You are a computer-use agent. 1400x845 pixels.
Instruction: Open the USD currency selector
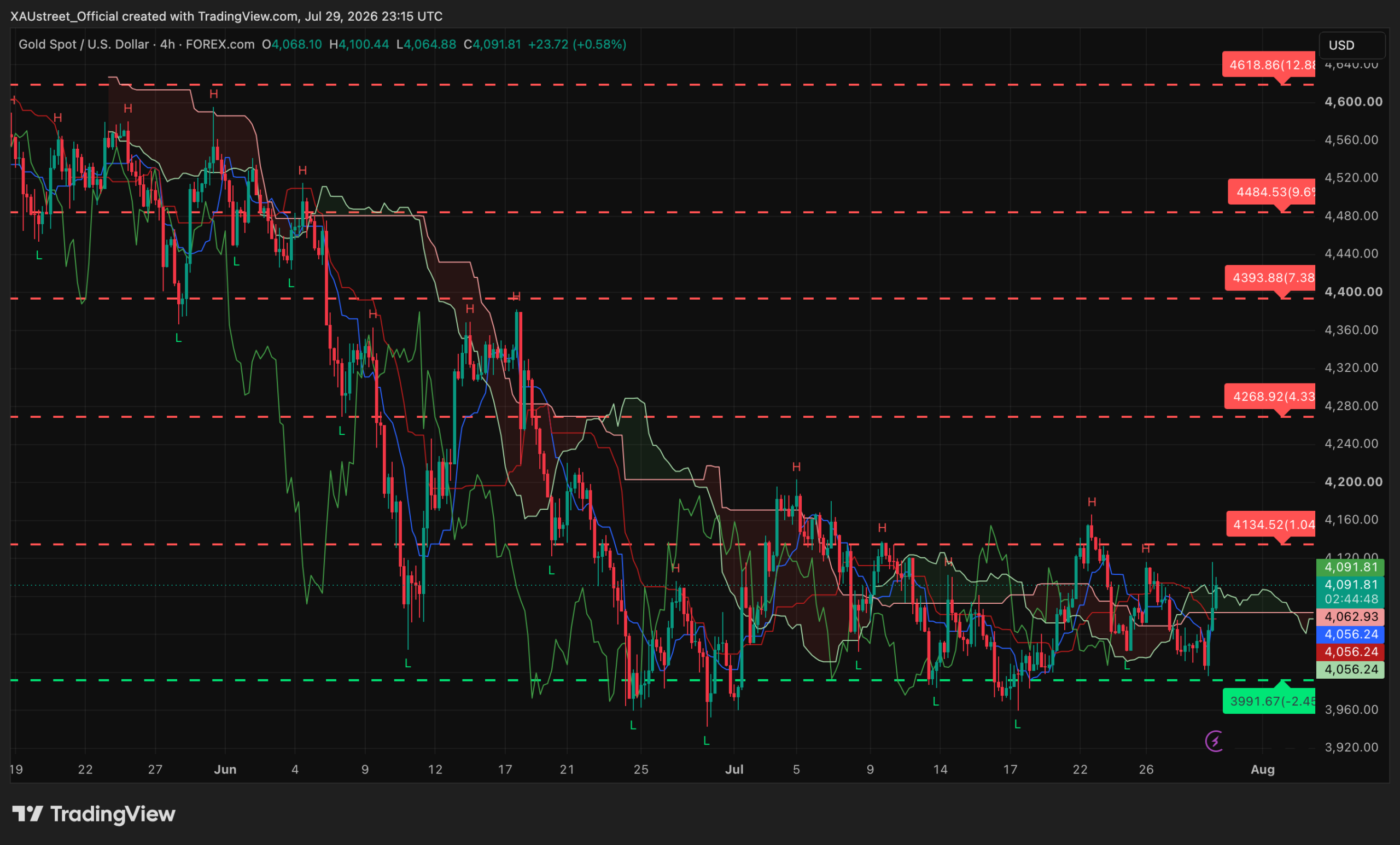(1351, 45)
